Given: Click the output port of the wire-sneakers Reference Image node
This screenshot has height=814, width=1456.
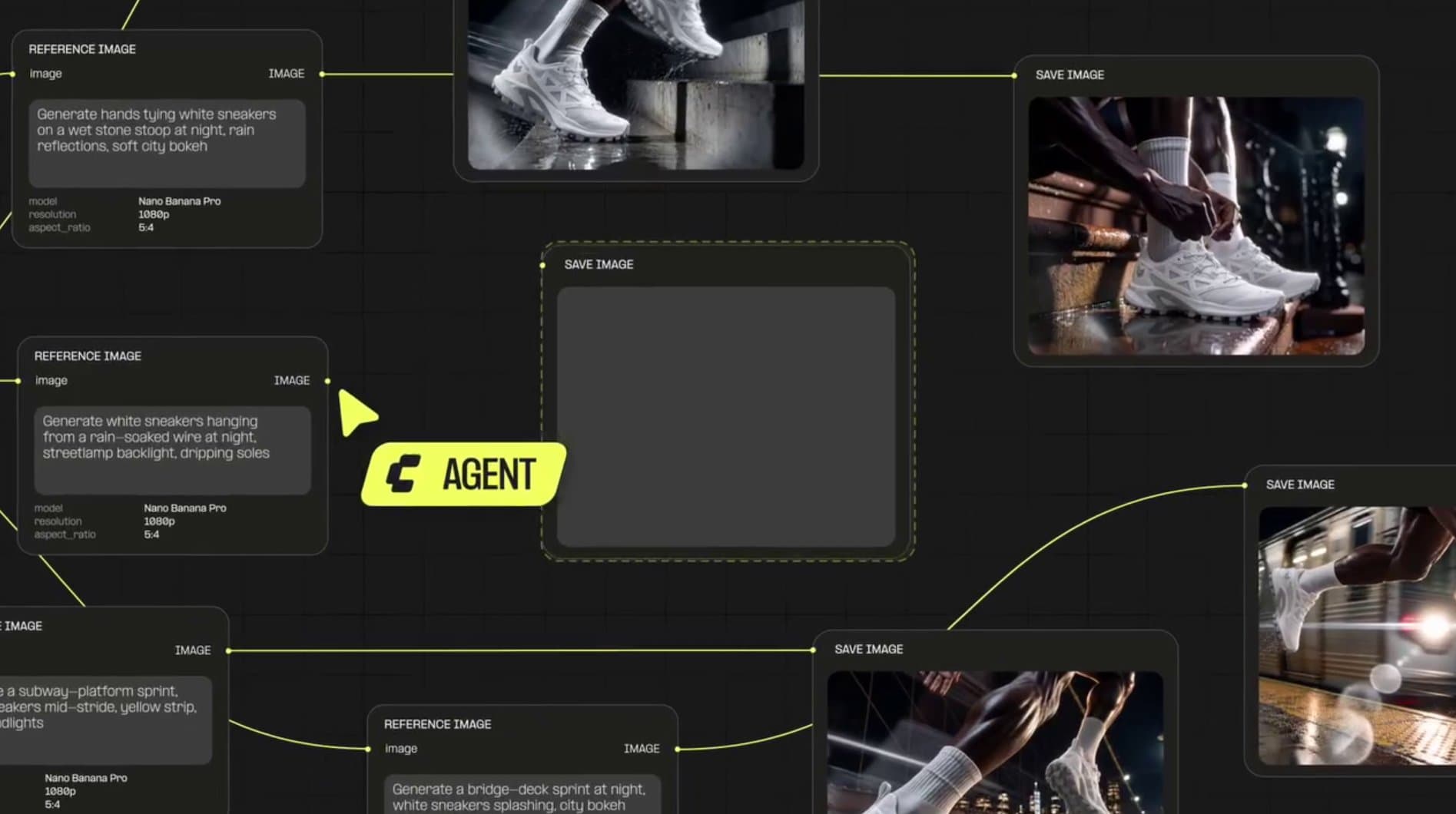Looking at the screenshot, I should click(x=328, y=381).
